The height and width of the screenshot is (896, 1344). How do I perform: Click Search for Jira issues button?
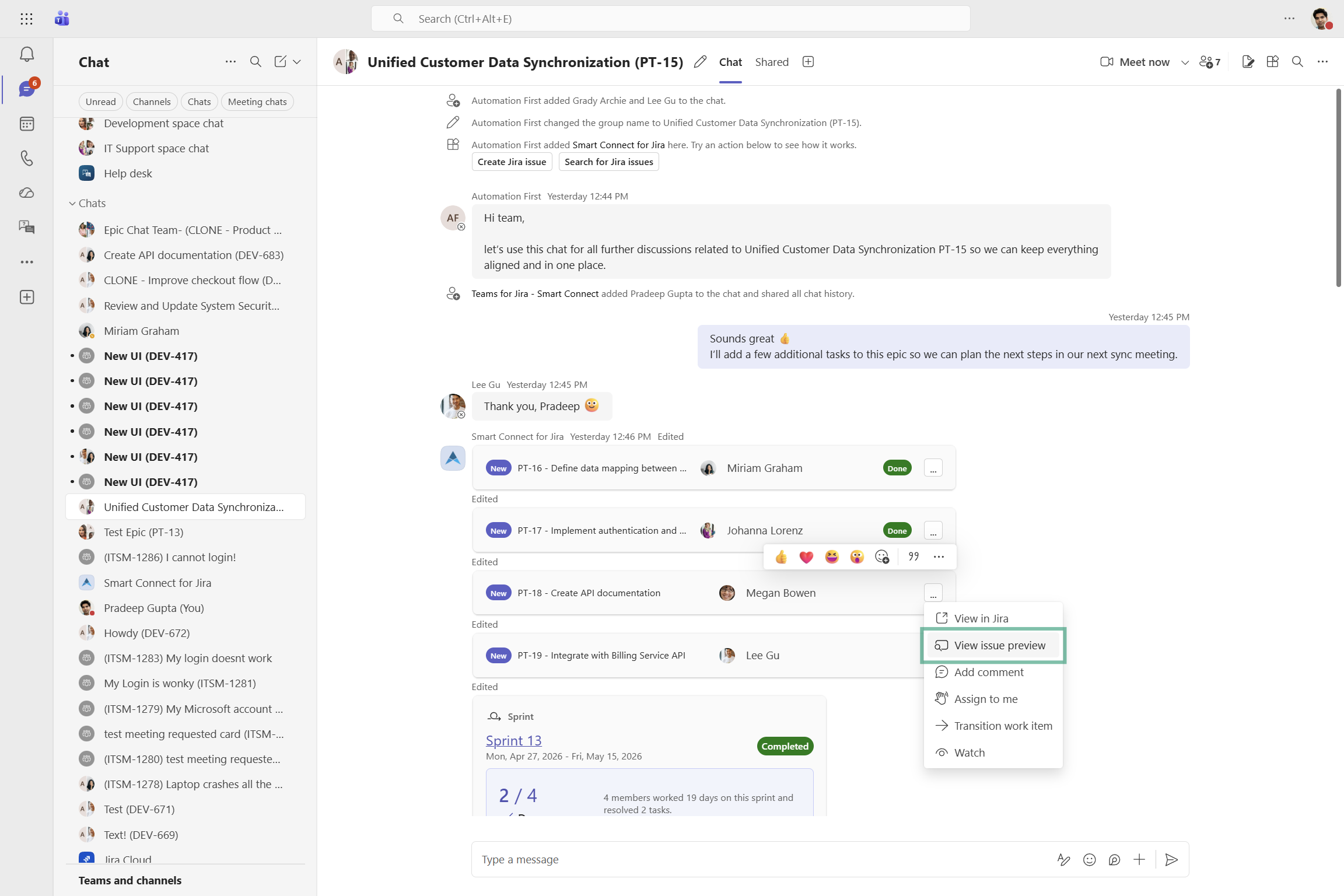coord(608,162)
